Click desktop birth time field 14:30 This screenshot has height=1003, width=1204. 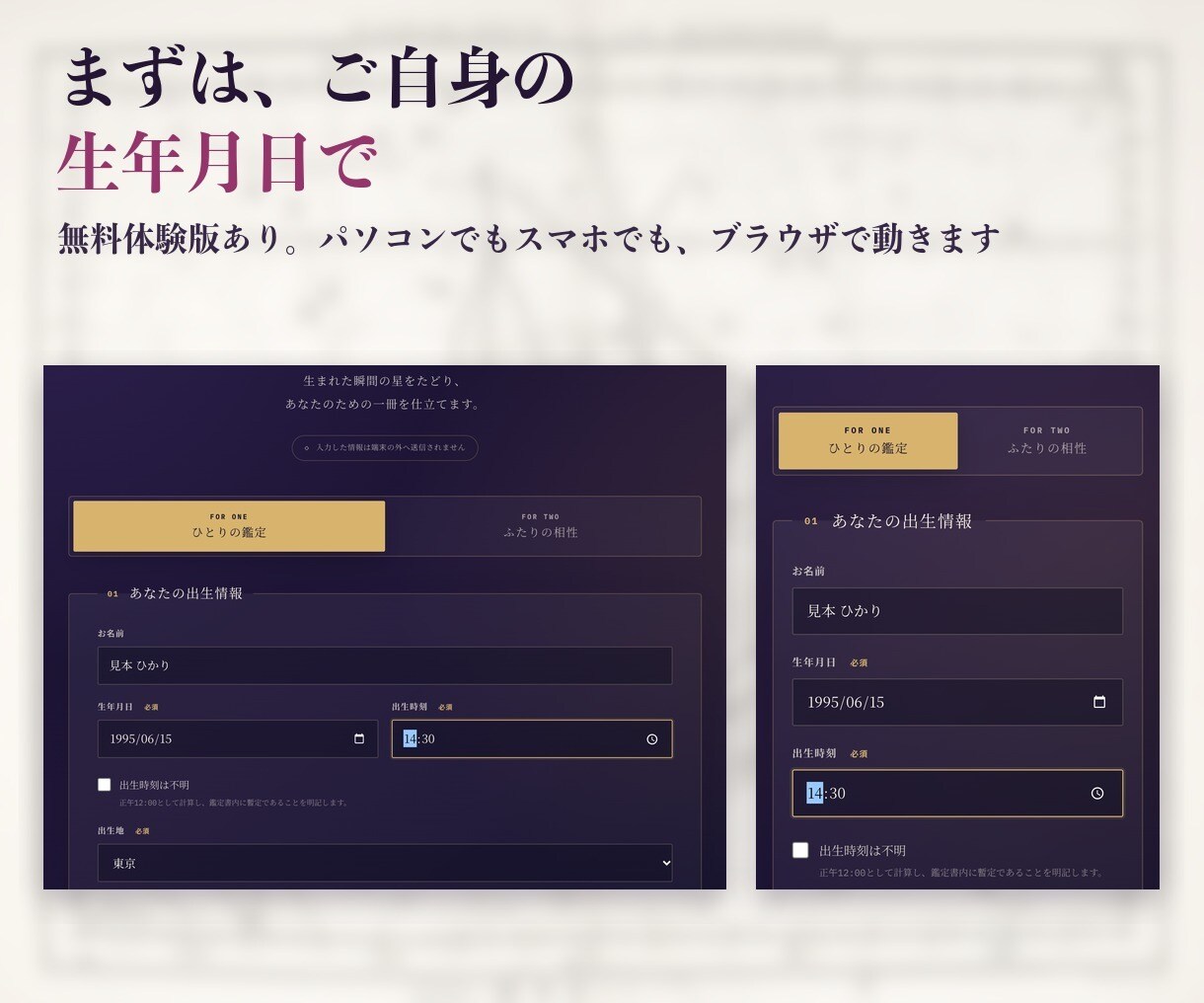point(532,738)
